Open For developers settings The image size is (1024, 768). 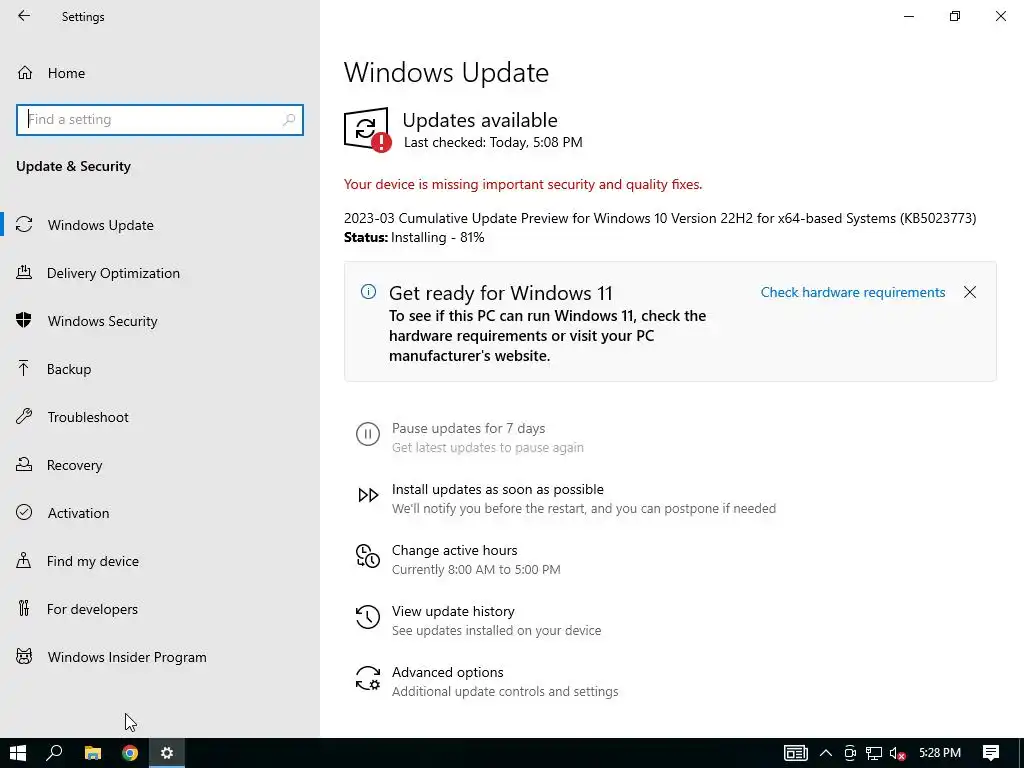pos(160,609)
